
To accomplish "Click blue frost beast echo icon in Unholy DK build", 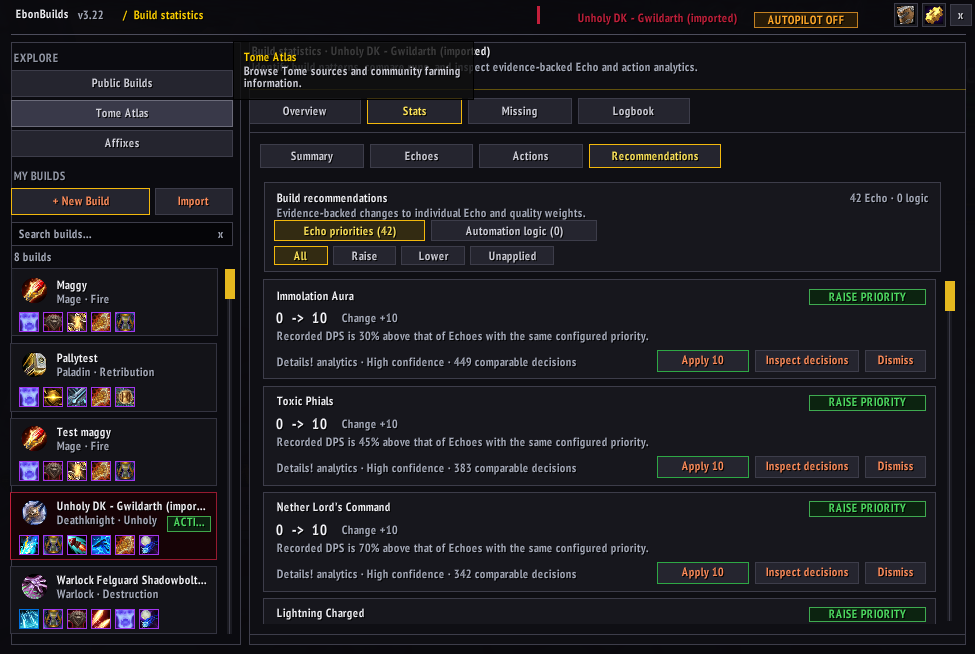I will 101,545.
